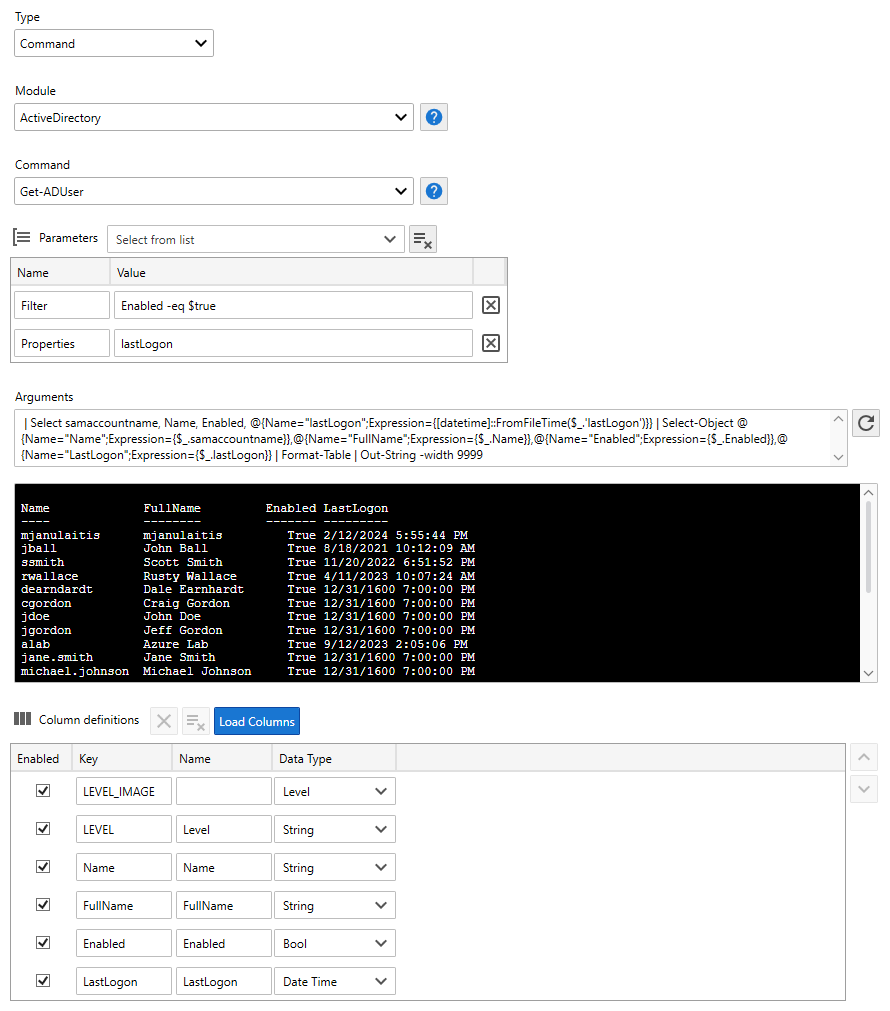Toggle the Enabled checkbox for FullName row
This screenshot has height=1011, width=890.
(x=42, y=904)
